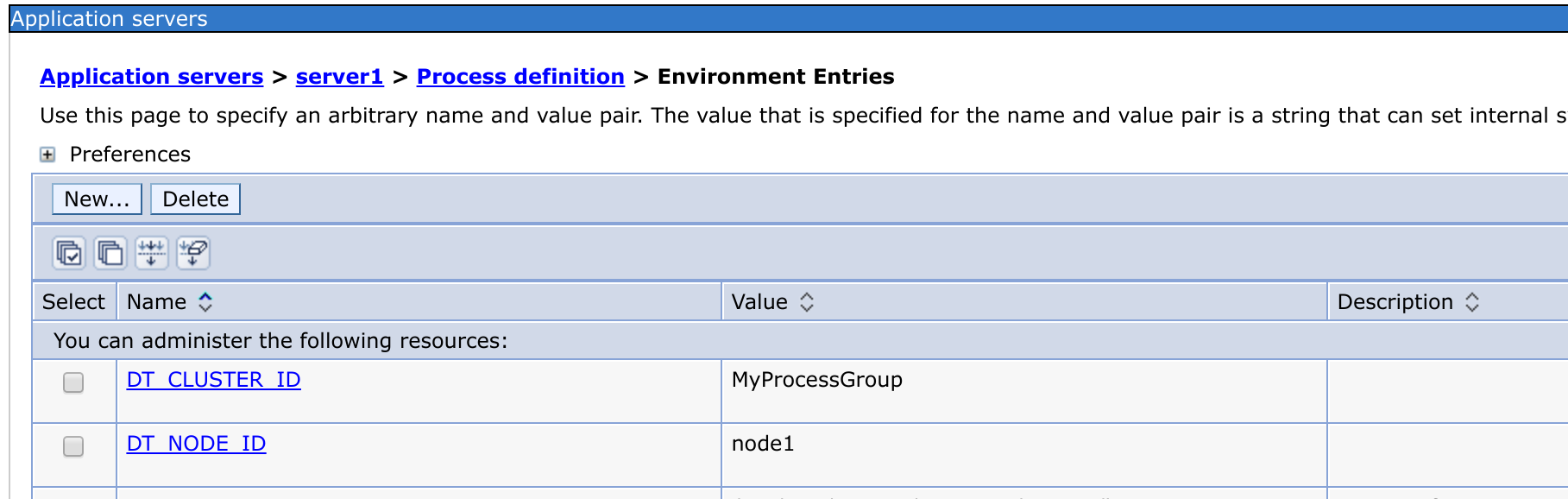Screen dimensions: 1568x499
Task: Expand the Preferences section
Action: 47,155
